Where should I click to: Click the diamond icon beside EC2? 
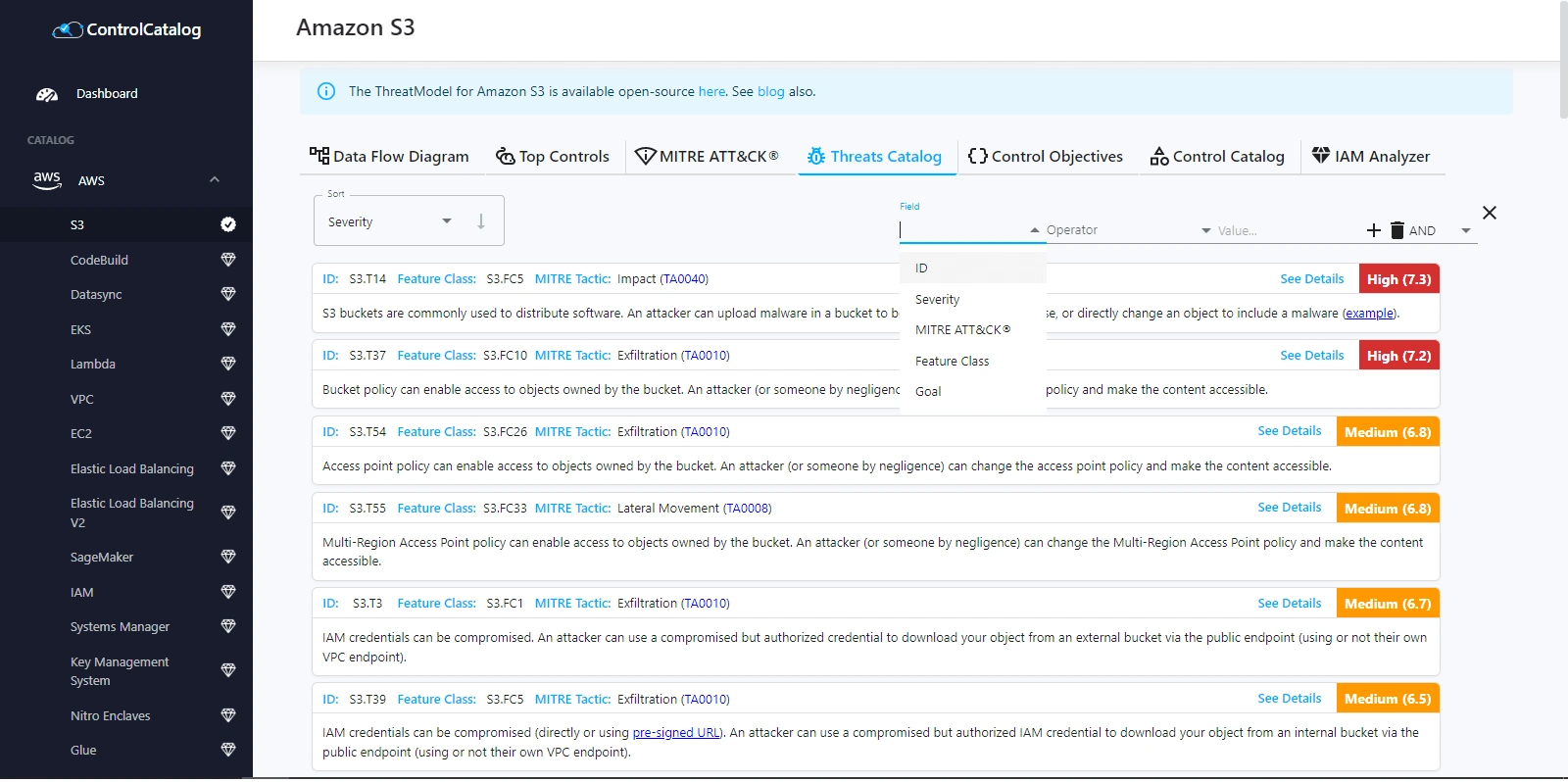[x=228, y=433]
